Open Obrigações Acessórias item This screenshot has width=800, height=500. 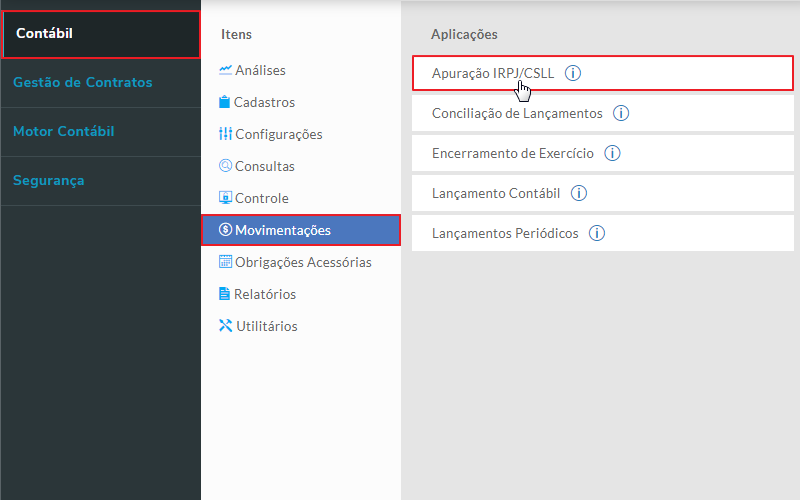[303, 262]
